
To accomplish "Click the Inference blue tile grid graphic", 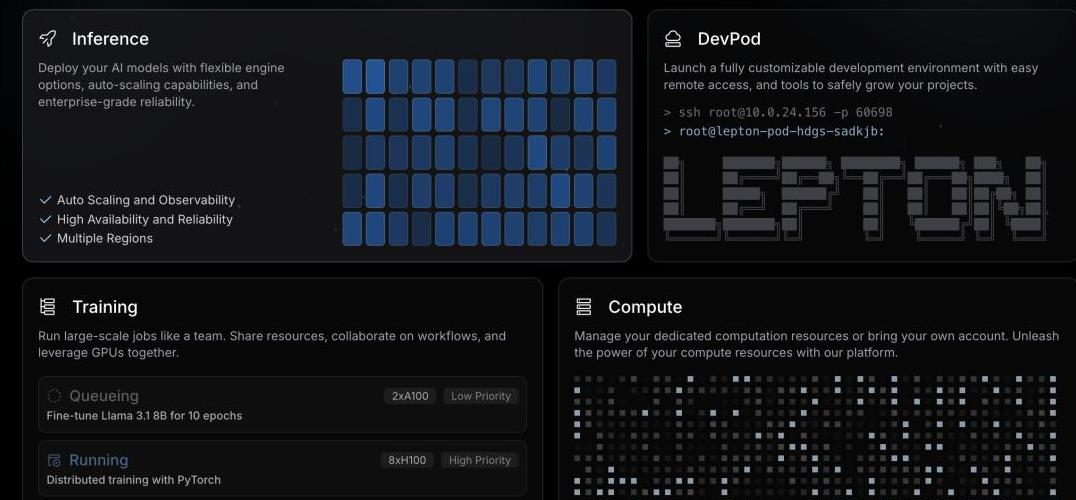I will [479, 152].
